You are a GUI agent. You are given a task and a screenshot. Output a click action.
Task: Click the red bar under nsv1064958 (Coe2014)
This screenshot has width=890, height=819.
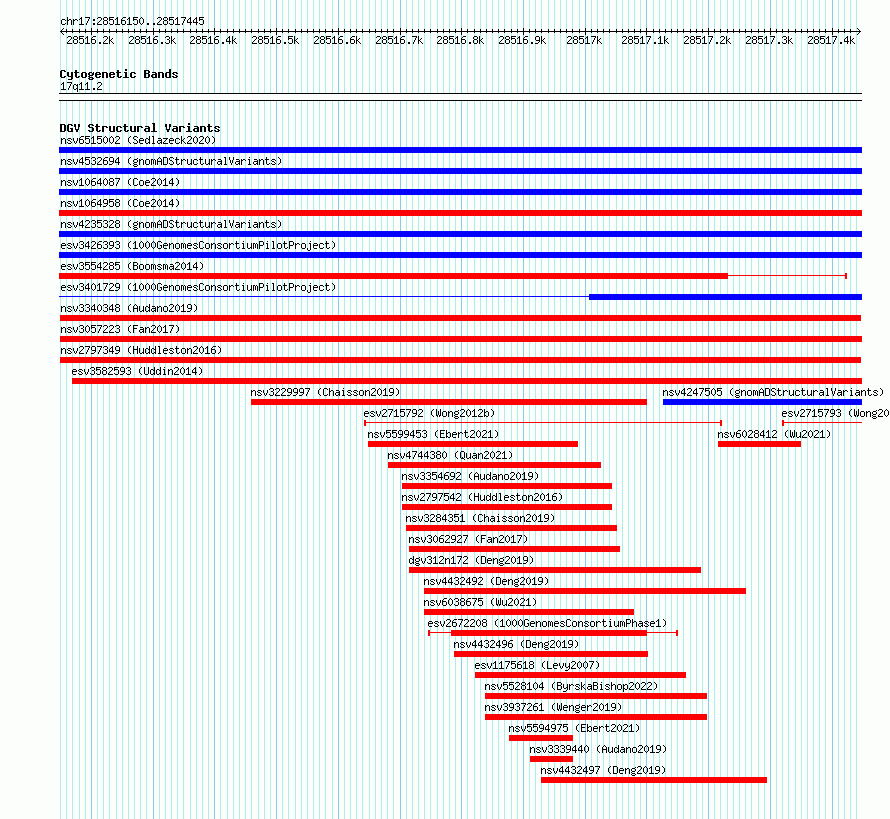pyautogui.click(x=460, y=213)
